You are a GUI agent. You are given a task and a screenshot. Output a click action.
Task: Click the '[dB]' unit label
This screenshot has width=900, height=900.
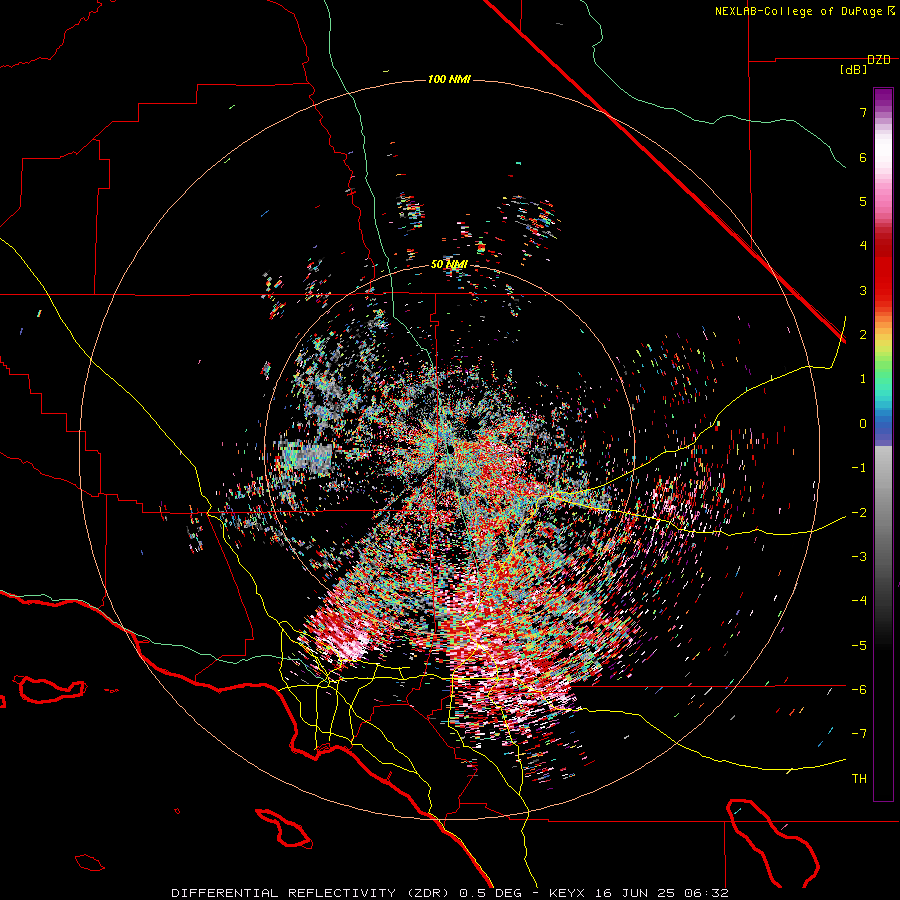853,70
